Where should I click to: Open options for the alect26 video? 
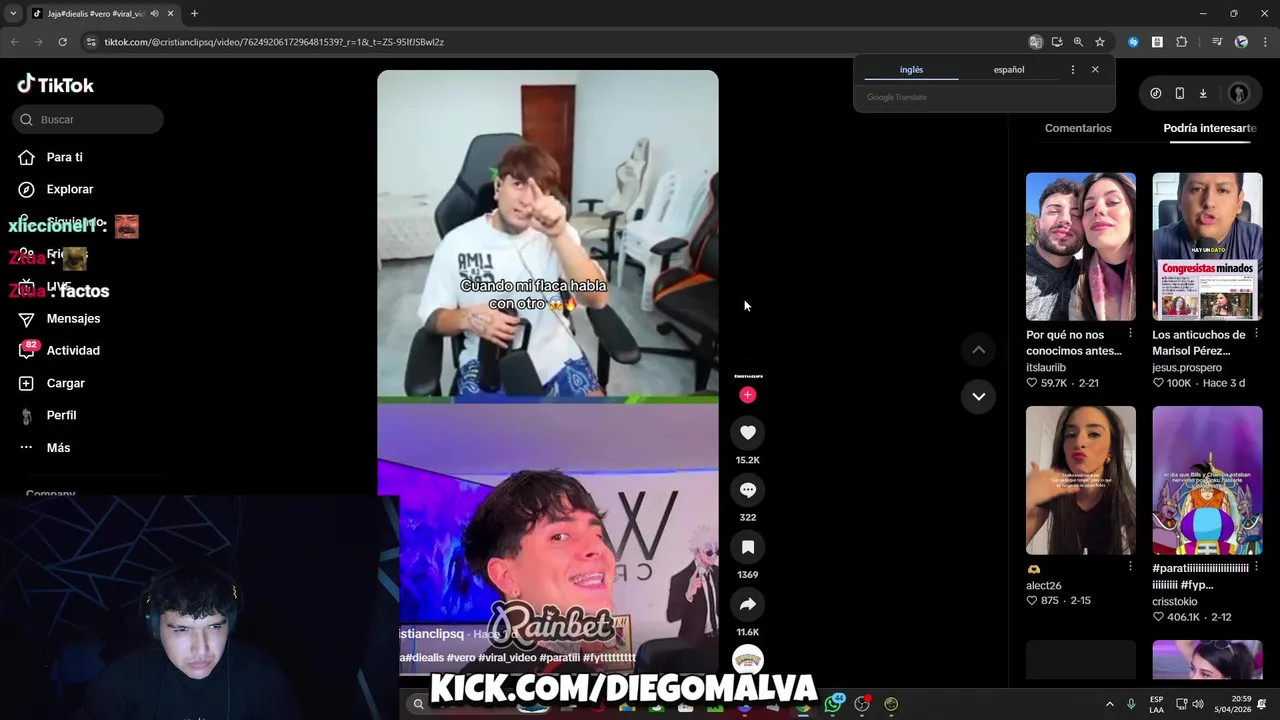[1130, 566]
